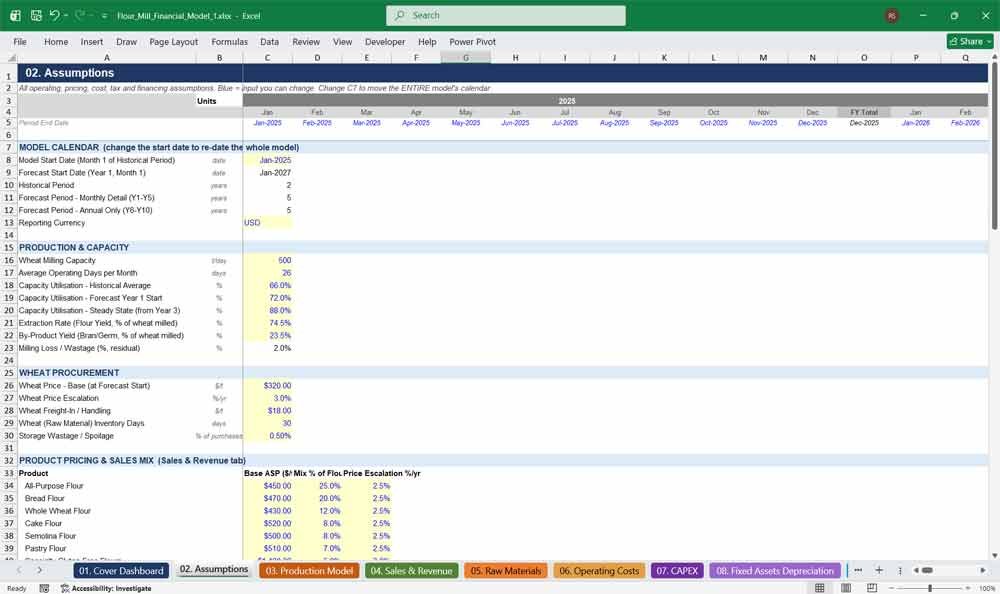Open the 07. CAPEX sheet tab
Viewport: 1000px width, 594px height.
[x=677, y=570]
